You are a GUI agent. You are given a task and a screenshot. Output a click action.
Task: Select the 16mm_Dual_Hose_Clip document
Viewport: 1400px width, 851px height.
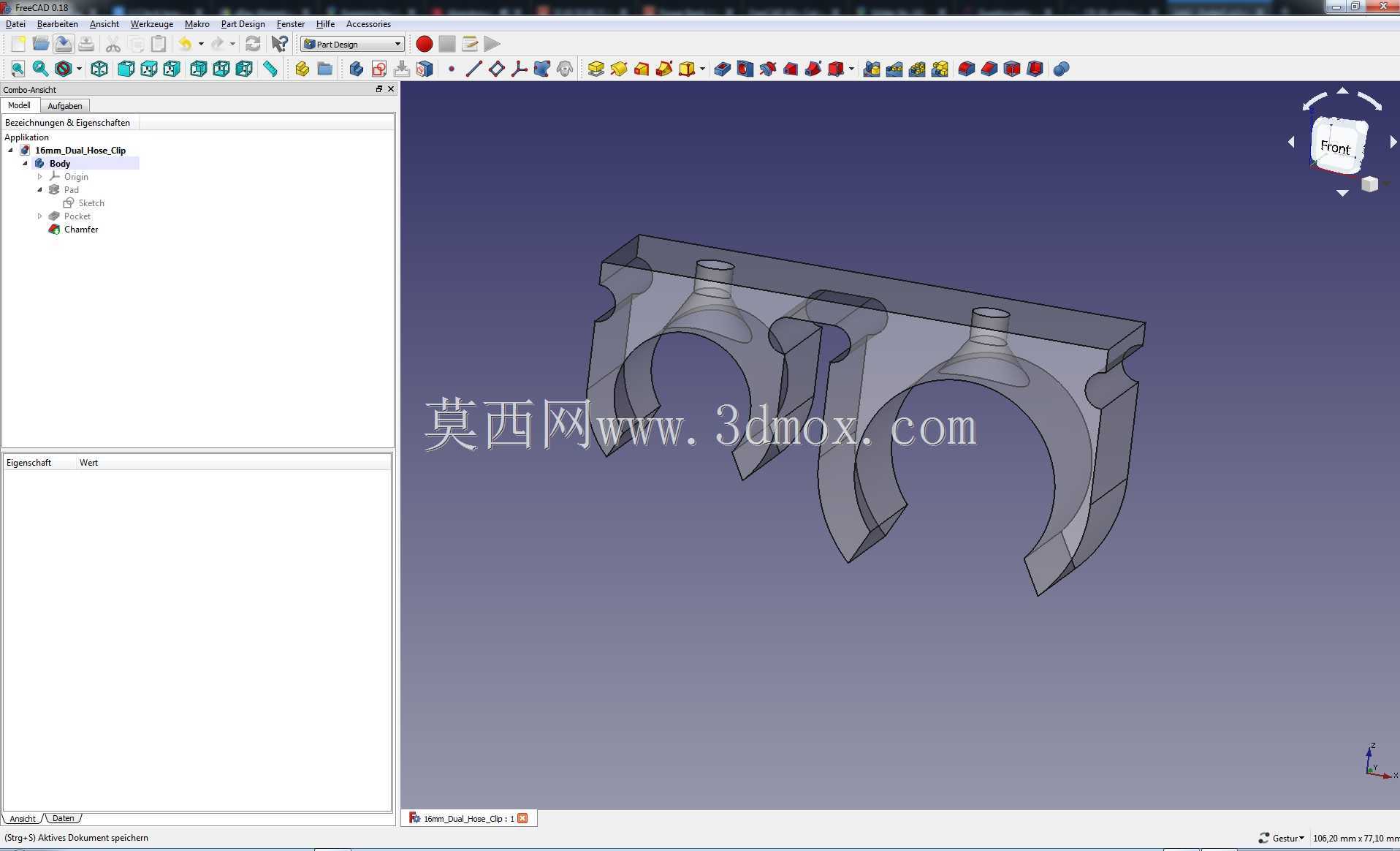point(80,151)
